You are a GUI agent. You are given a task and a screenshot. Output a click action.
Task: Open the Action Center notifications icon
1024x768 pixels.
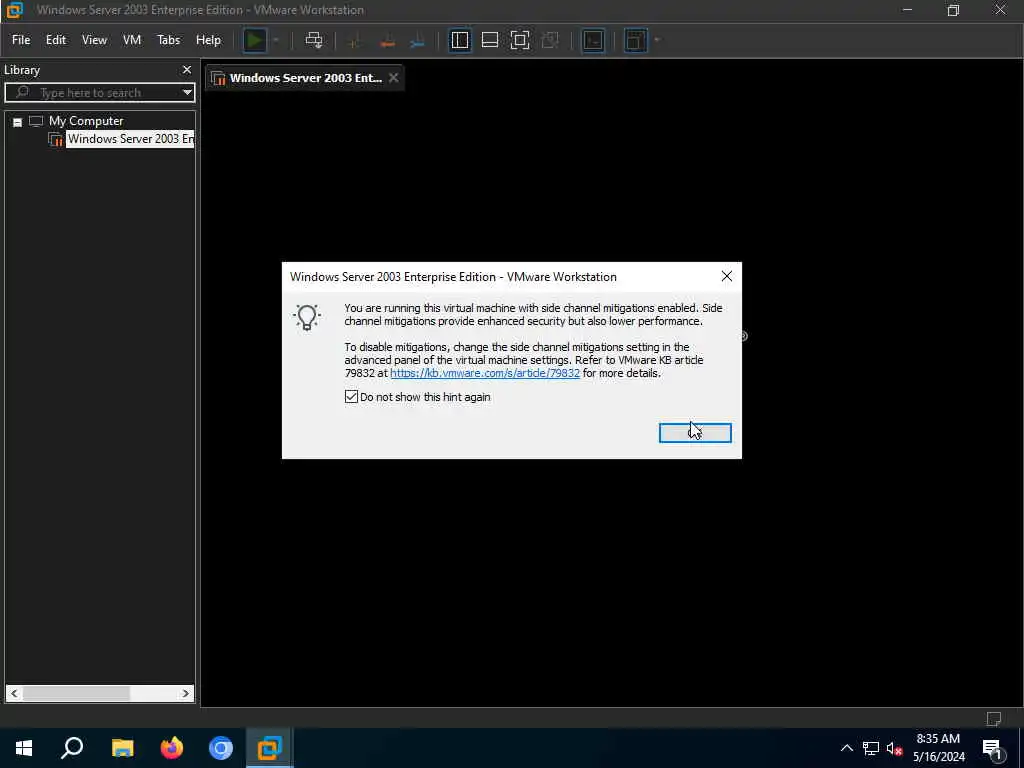[x=992, y=749]
